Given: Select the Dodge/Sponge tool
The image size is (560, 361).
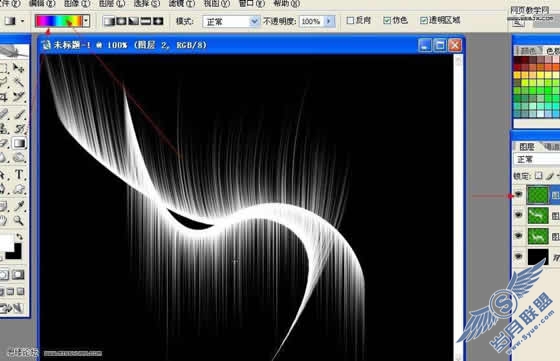Looking at the screenshot, I should [19, 157].
